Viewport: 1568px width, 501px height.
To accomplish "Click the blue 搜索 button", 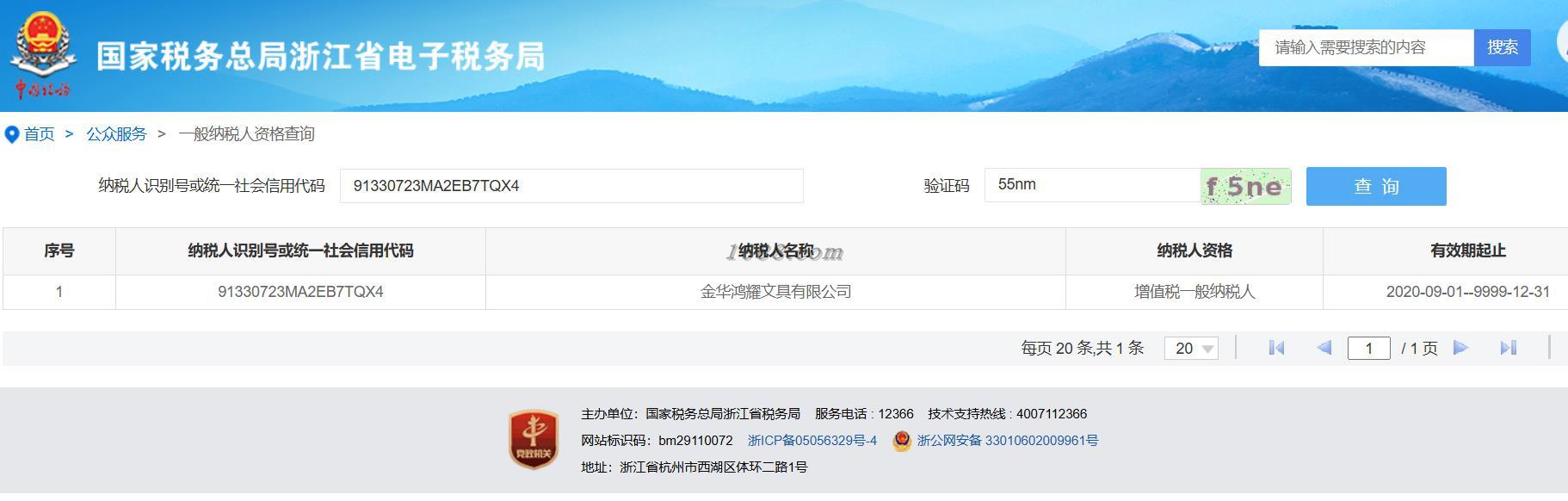I will 1502,47.
